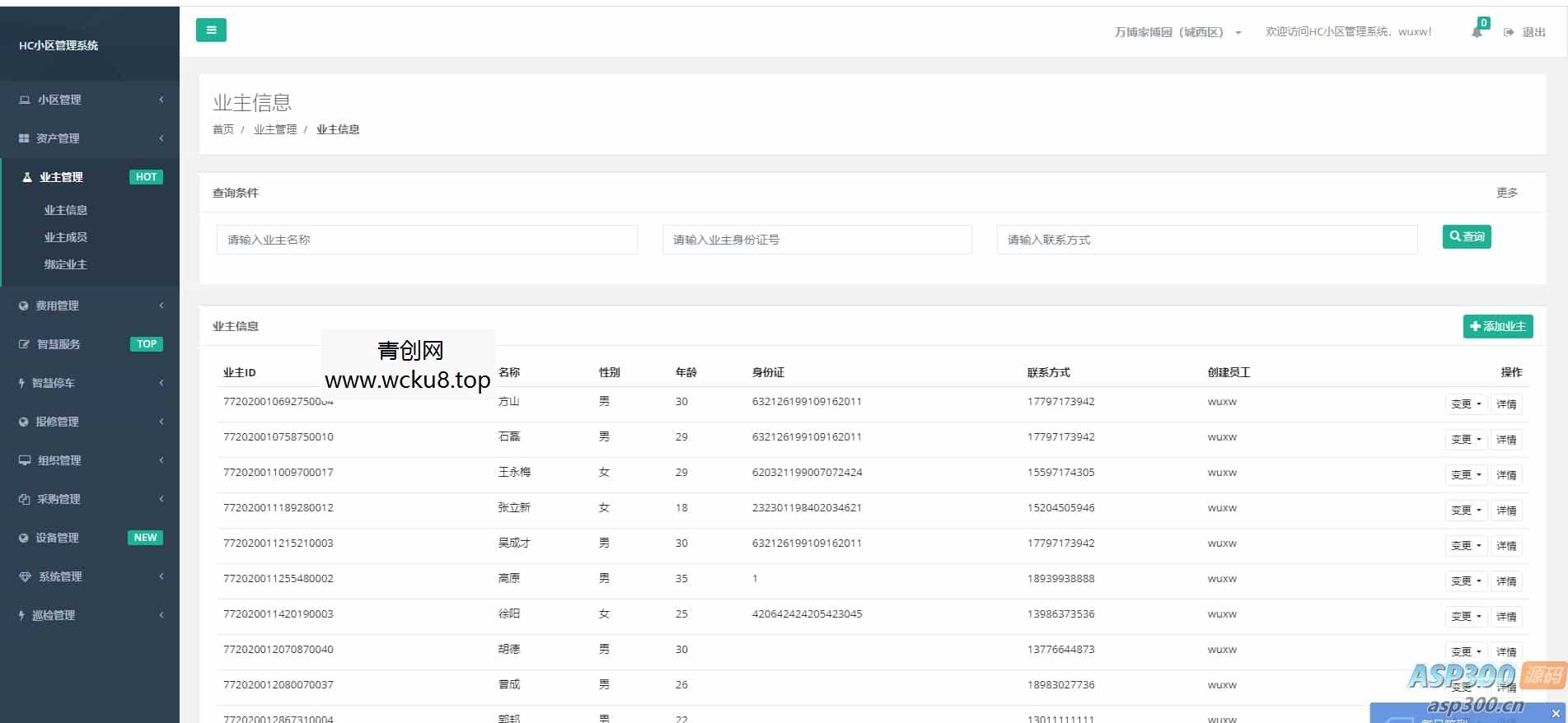Viewport: 1568px width, 723px height.
Task: Expand the 智慧停车 menu chevron
Action: point(161,383)
